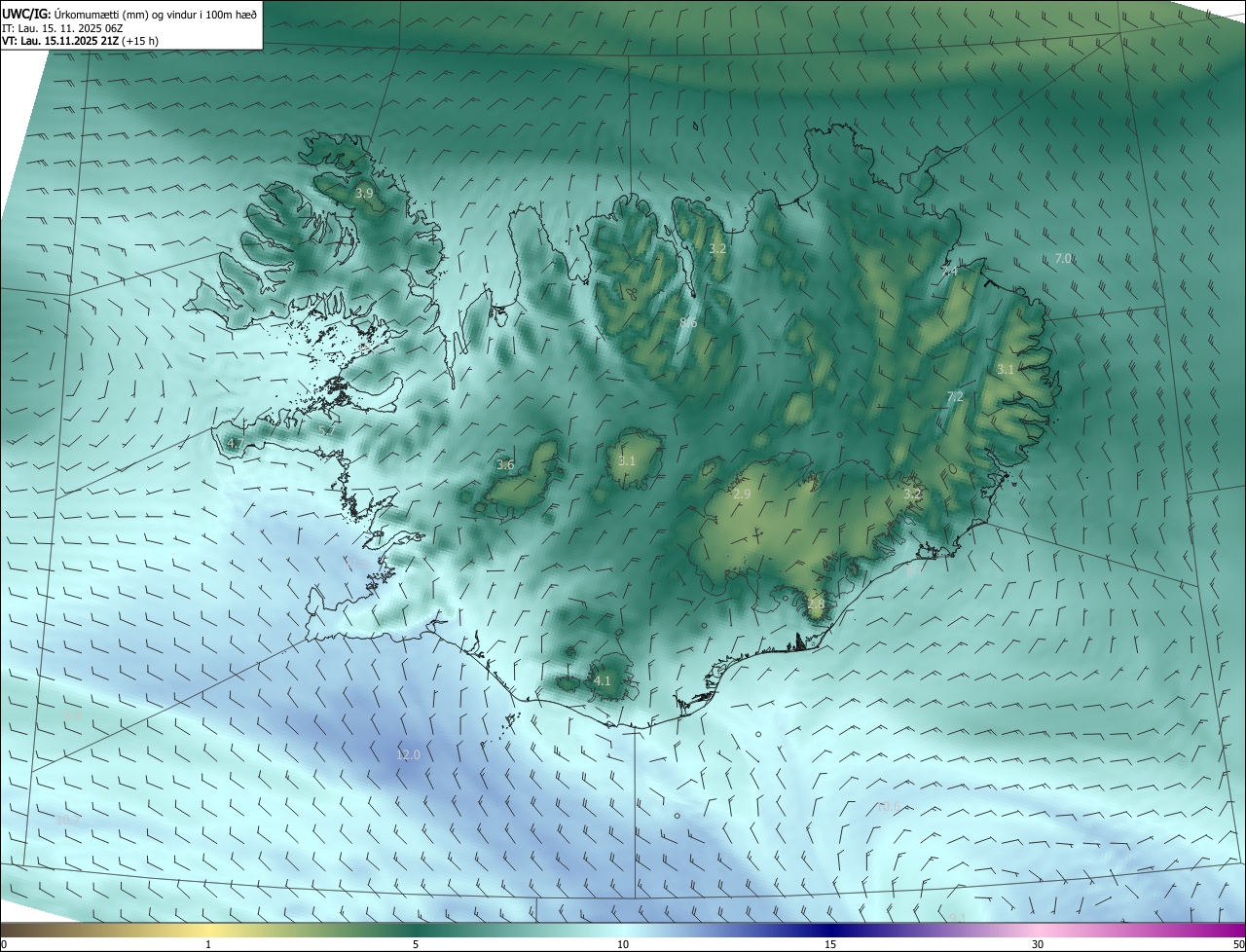The image size is (1246, 952).
Task: Click the 4.7 precipitation value label
Action: (235, 443)
